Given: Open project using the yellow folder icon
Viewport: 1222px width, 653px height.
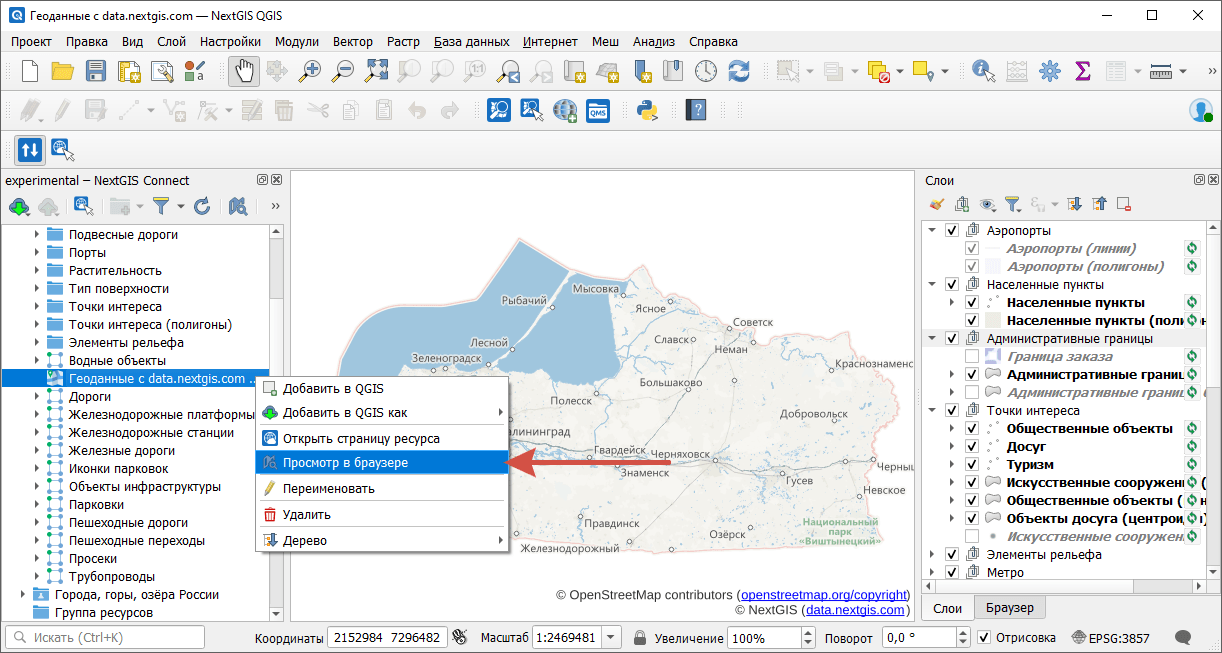Looking at the screenshot, I should [63, 71].
